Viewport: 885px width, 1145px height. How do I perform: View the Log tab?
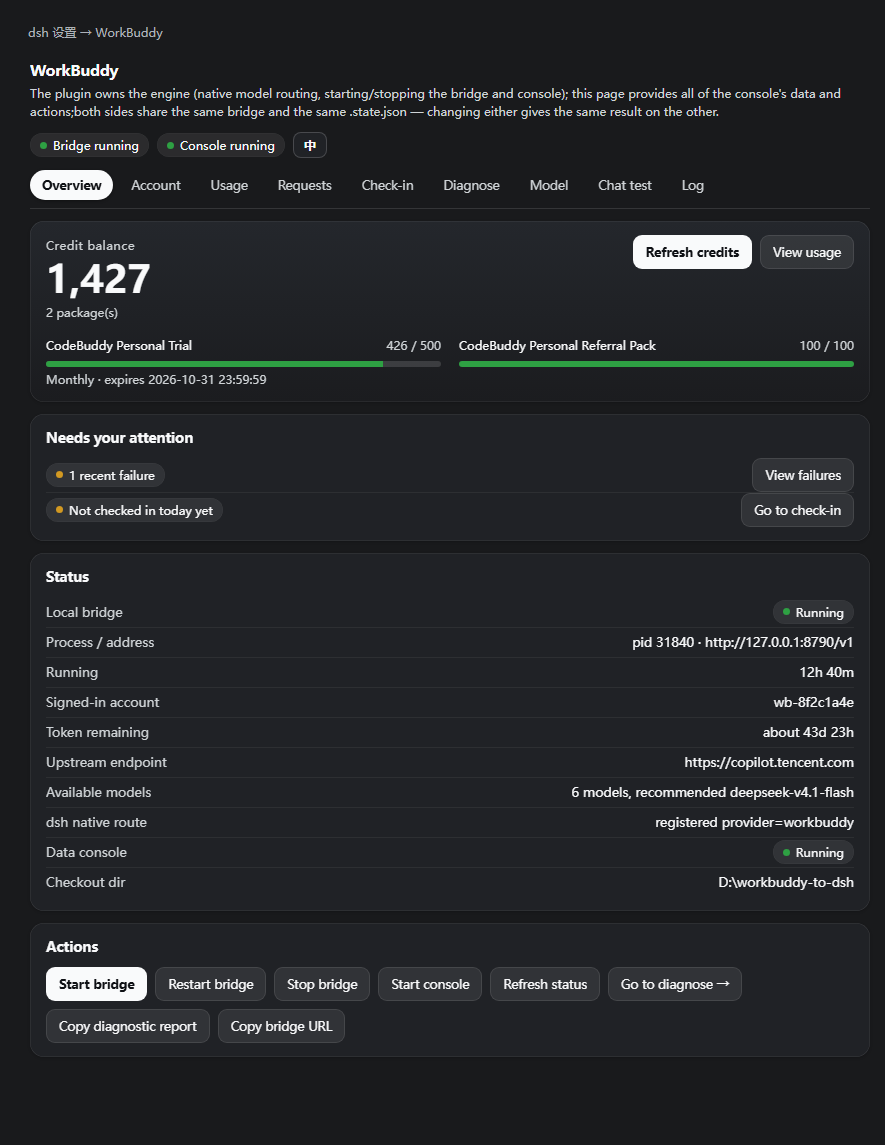click(x=692, y=185)
